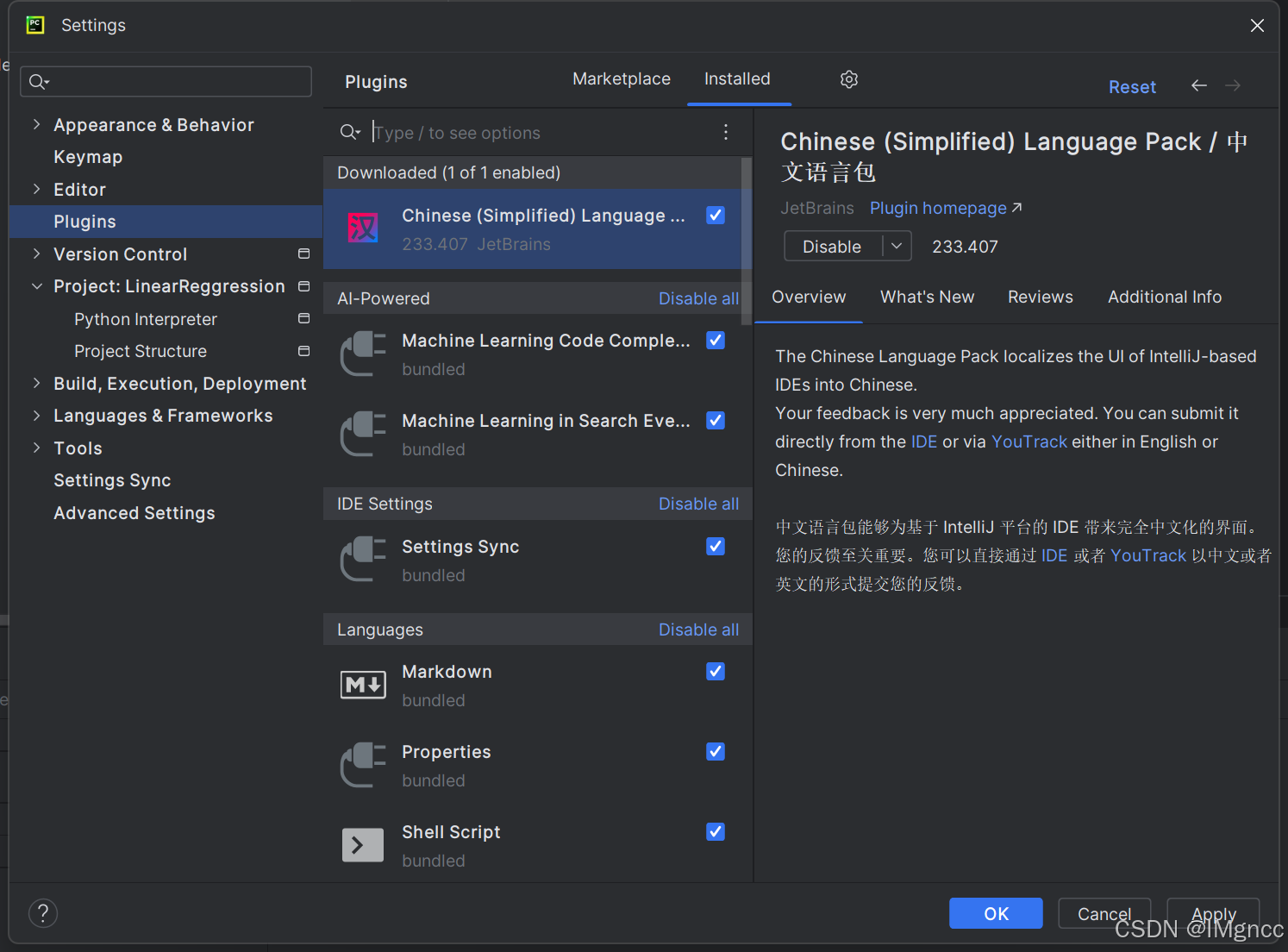Image resolution: width=1288 pixels, height=952 pixels.
Task: Click the back navigation arrow
Action: tap(1199, 85)
